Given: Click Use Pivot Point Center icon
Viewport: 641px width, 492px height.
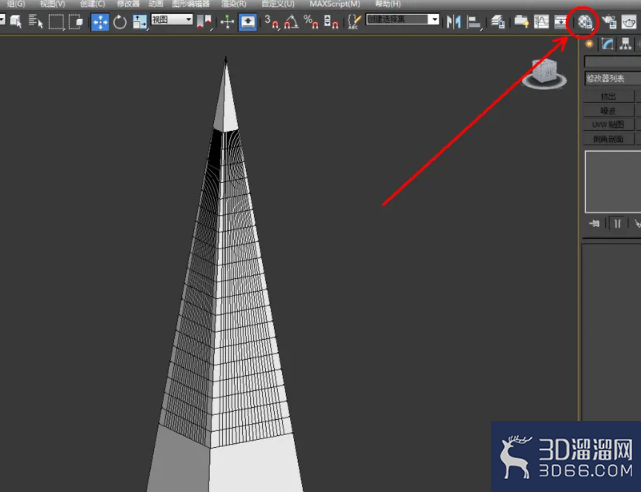Looking at the screenshot, I should (x=204, y=22).
